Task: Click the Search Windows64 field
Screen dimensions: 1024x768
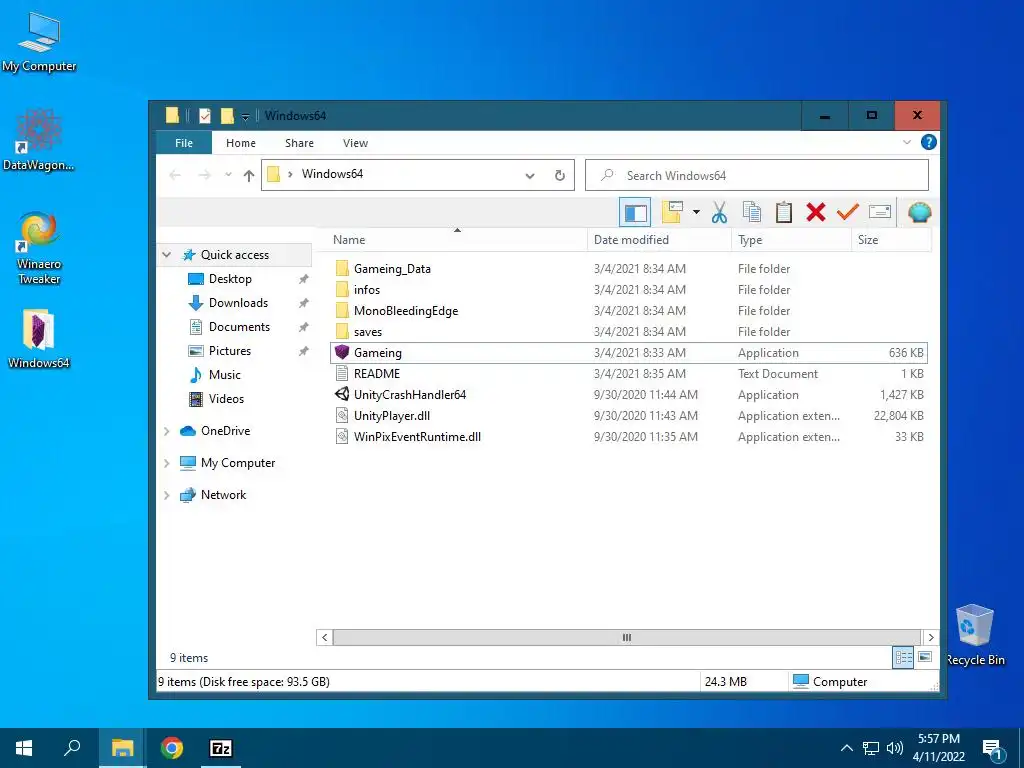Action: coord(756,175)
